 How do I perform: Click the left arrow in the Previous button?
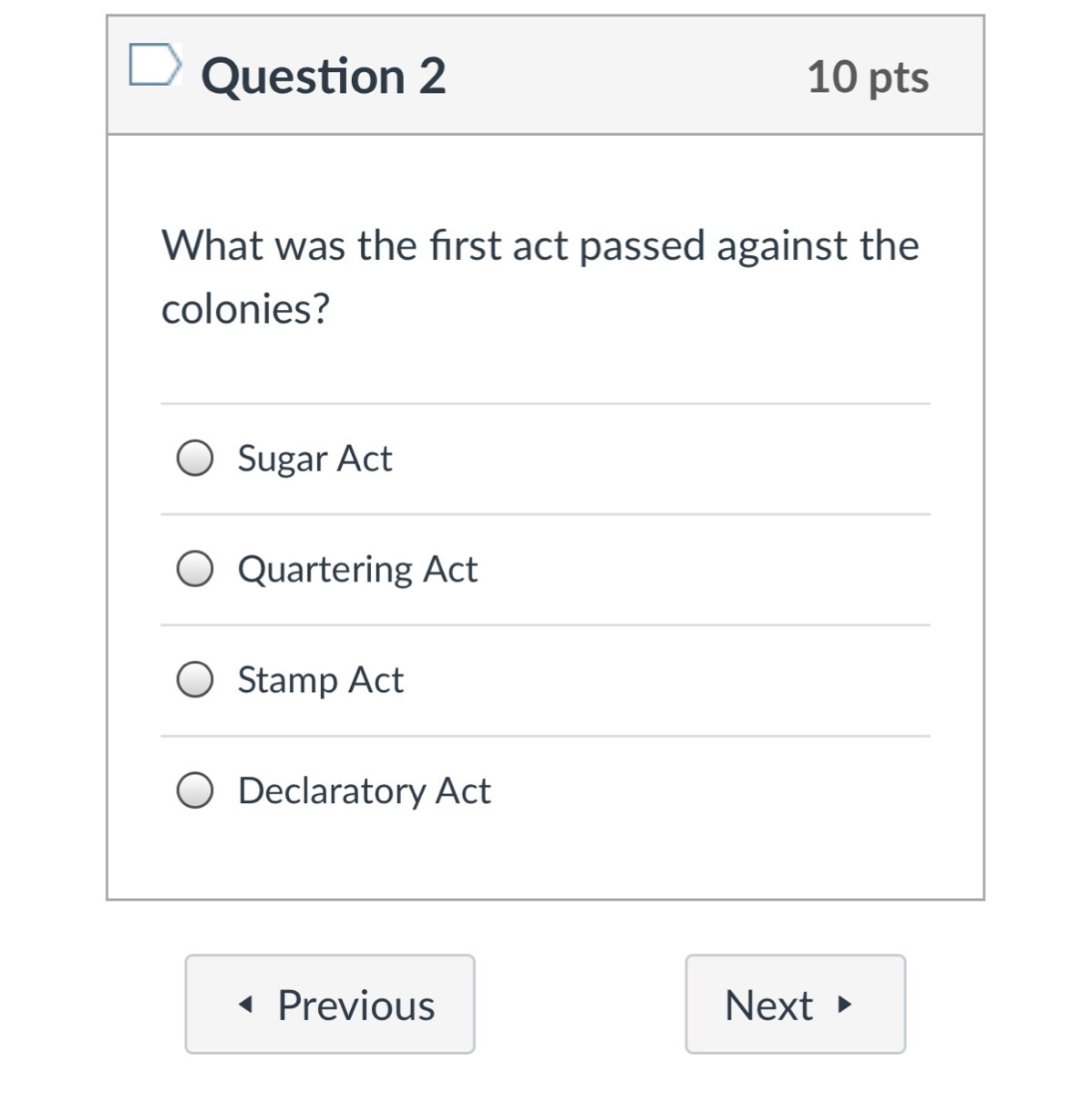point(244,1006)
